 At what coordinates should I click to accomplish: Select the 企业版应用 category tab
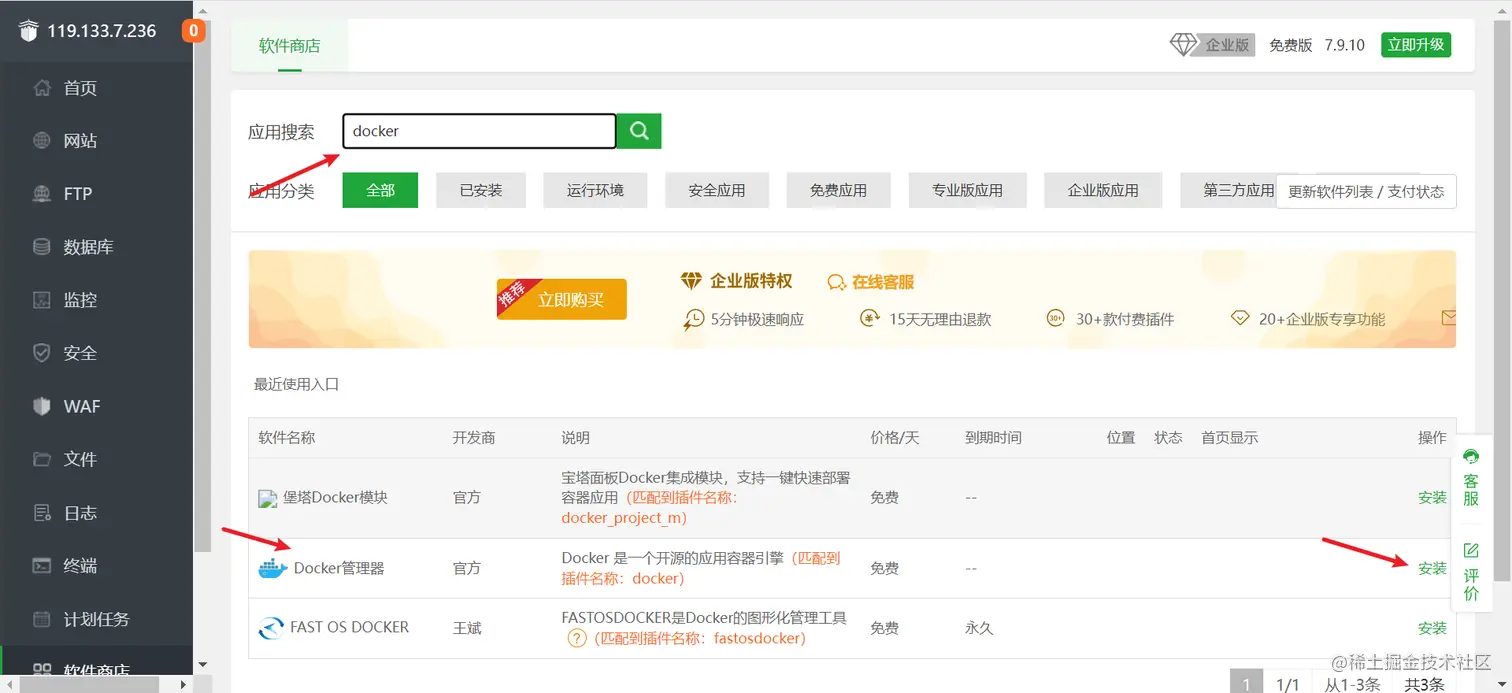click(x=1103, y=190)
